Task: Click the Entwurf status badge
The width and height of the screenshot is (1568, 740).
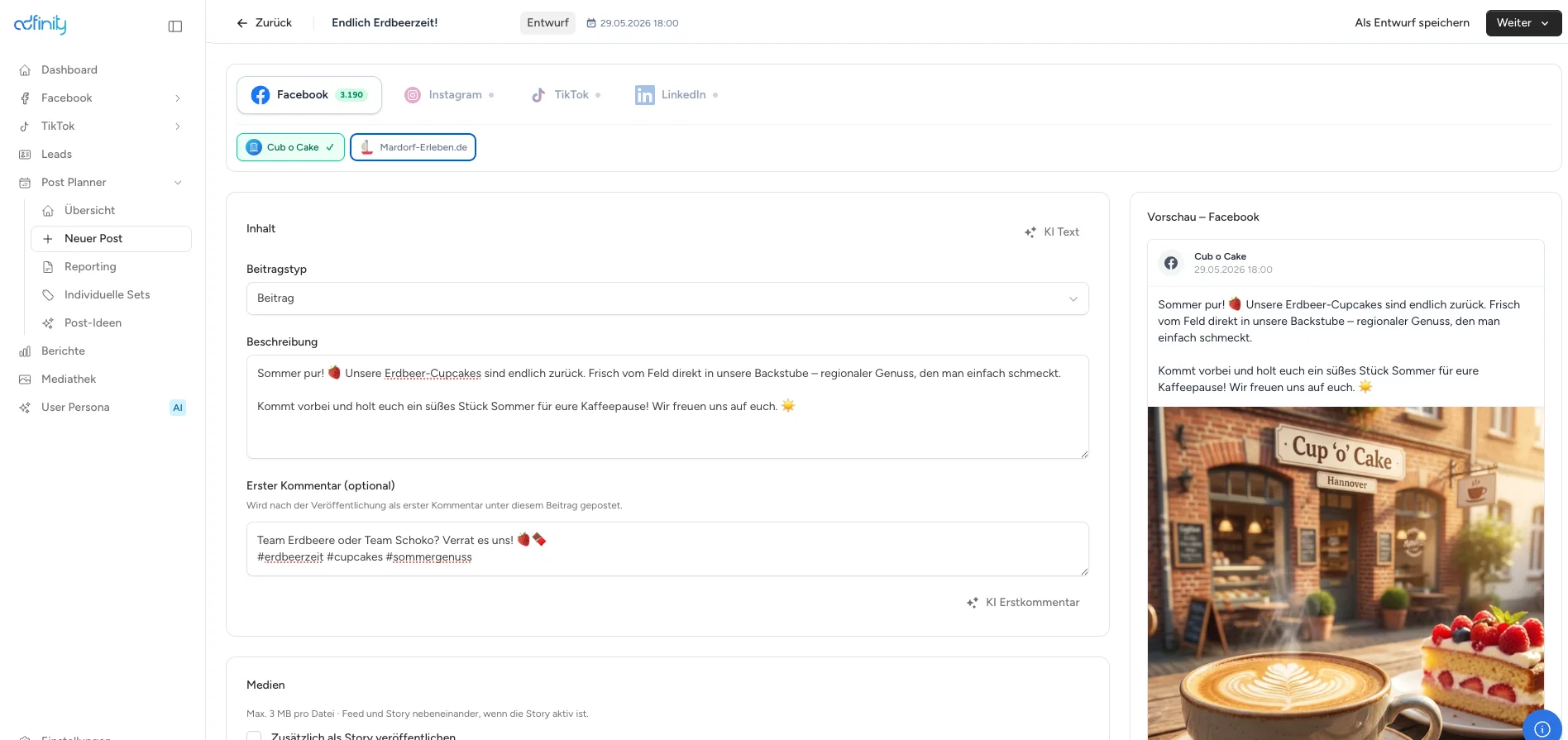Action: [547, 23]
